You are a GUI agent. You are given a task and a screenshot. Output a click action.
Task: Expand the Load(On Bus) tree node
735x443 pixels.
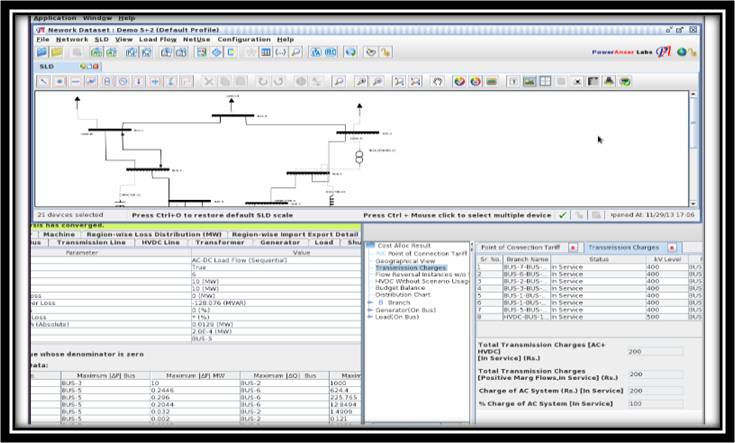[x=370, y=317]
